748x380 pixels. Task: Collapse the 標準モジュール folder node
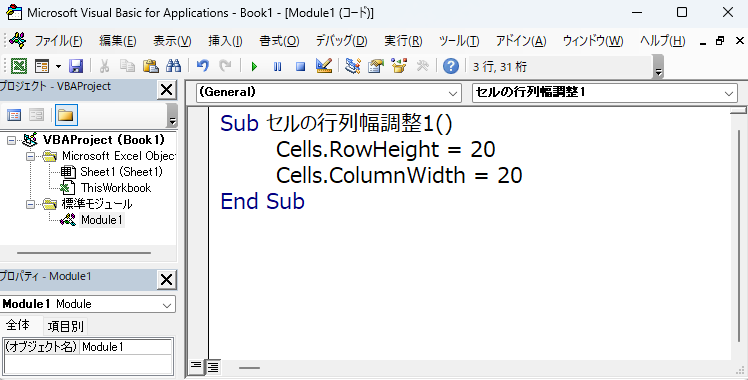click(x=31, y=204)
